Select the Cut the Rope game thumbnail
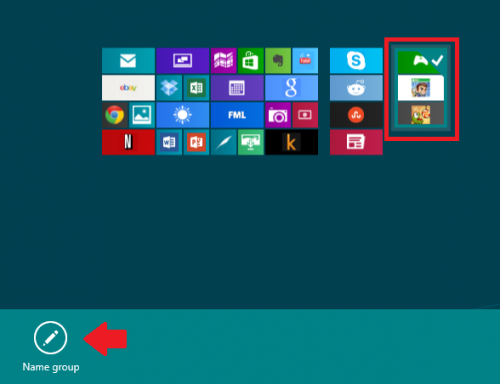This screenshot has width=500, height=384. click(x=421, y=114)
